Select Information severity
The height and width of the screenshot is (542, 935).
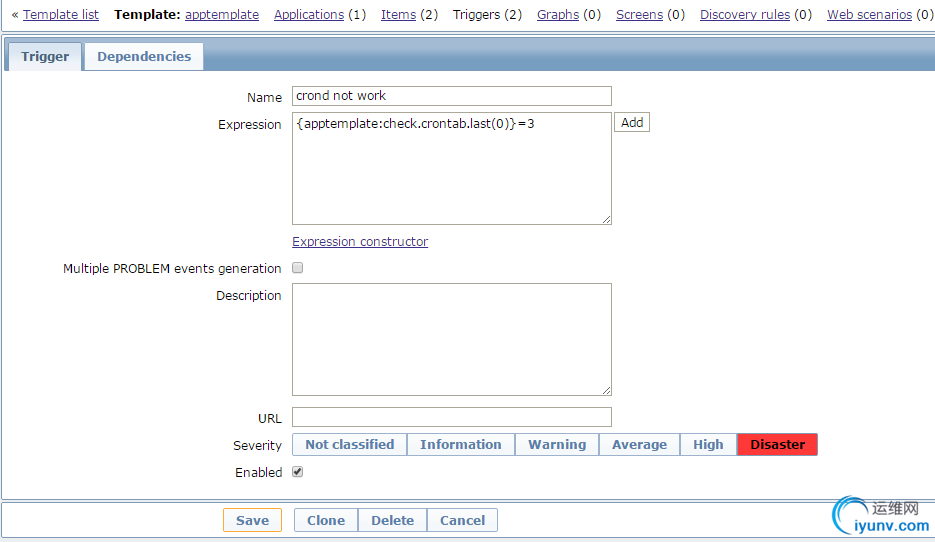(460, 445)
